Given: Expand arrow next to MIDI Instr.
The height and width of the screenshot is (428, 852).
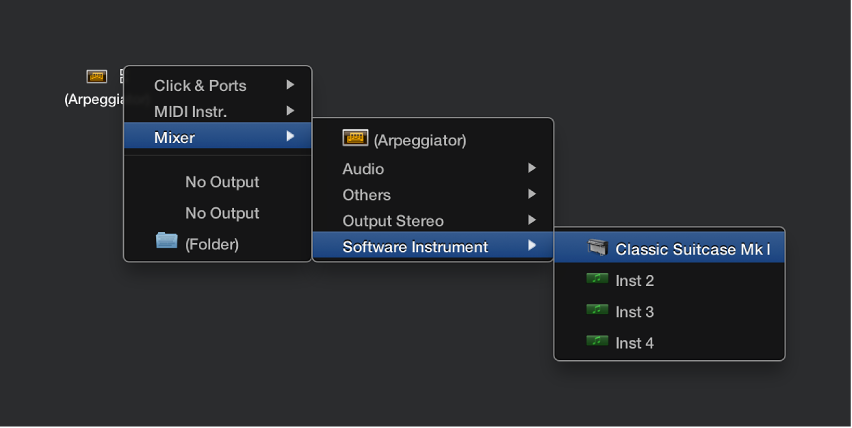Looking at the screenshot, I should pyautogui.click(x=290, y=111).
